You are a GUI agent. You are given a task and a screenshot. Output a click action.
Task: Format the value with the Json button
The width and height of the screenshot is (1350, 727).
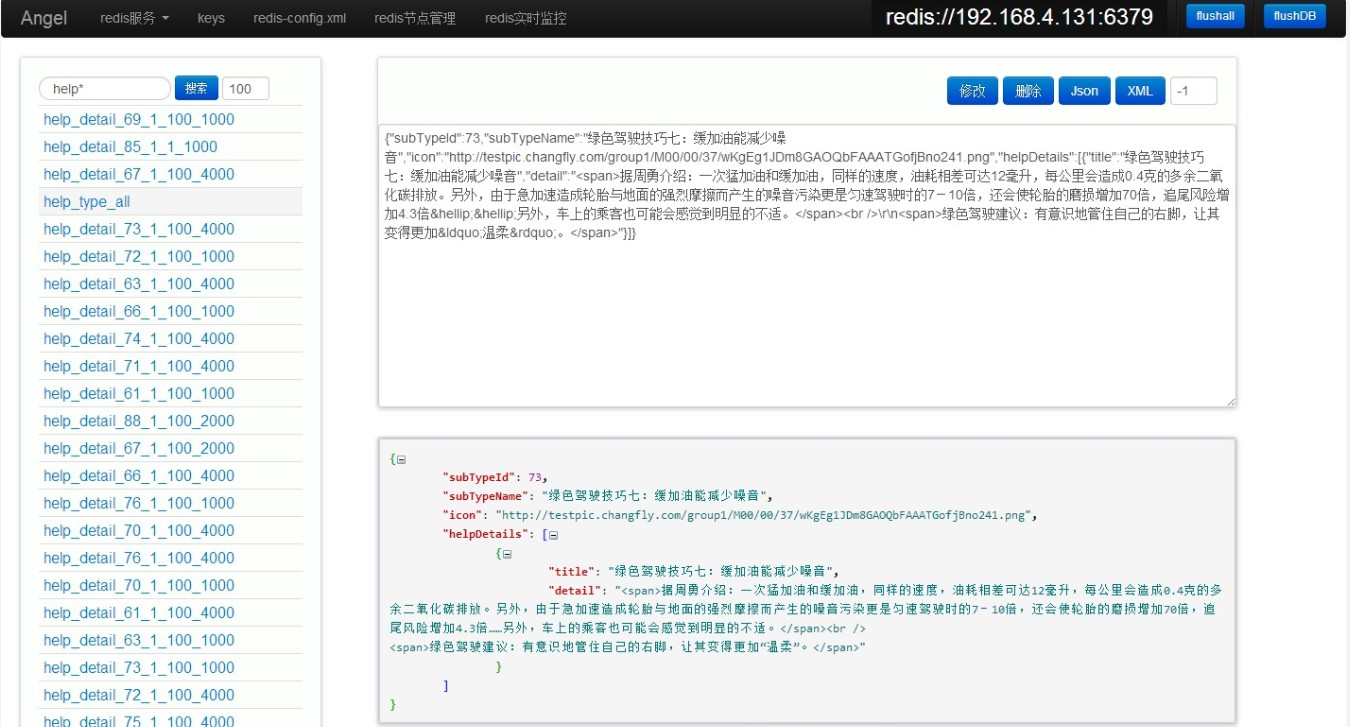click(1084, 91)
